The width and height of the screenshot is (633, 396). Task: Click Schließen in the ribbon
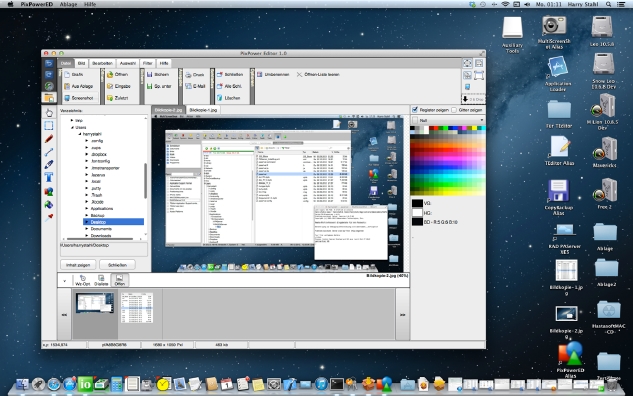[230, 75]
